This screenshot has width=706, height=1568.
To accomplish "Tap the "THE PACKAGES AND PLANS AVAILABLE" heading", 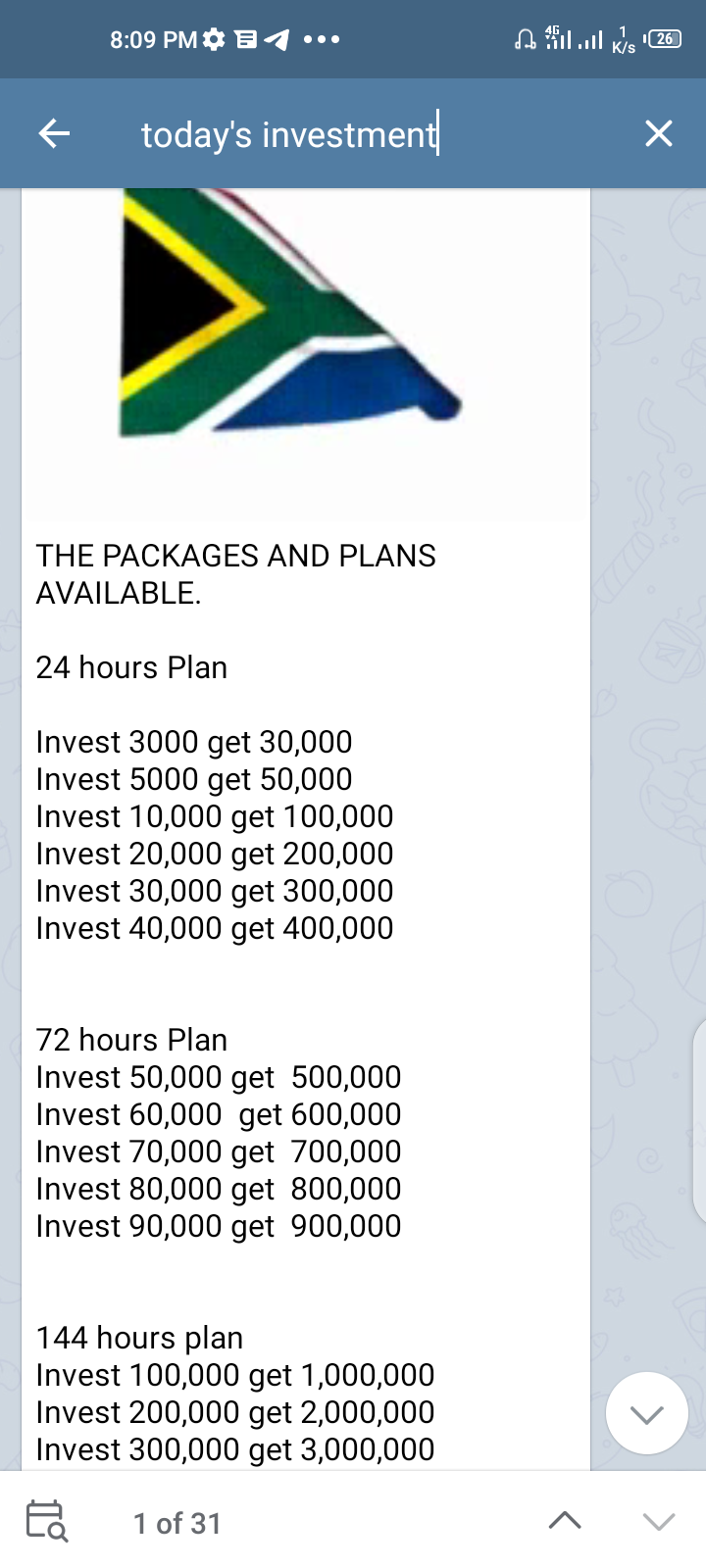I will click(235, 574).
